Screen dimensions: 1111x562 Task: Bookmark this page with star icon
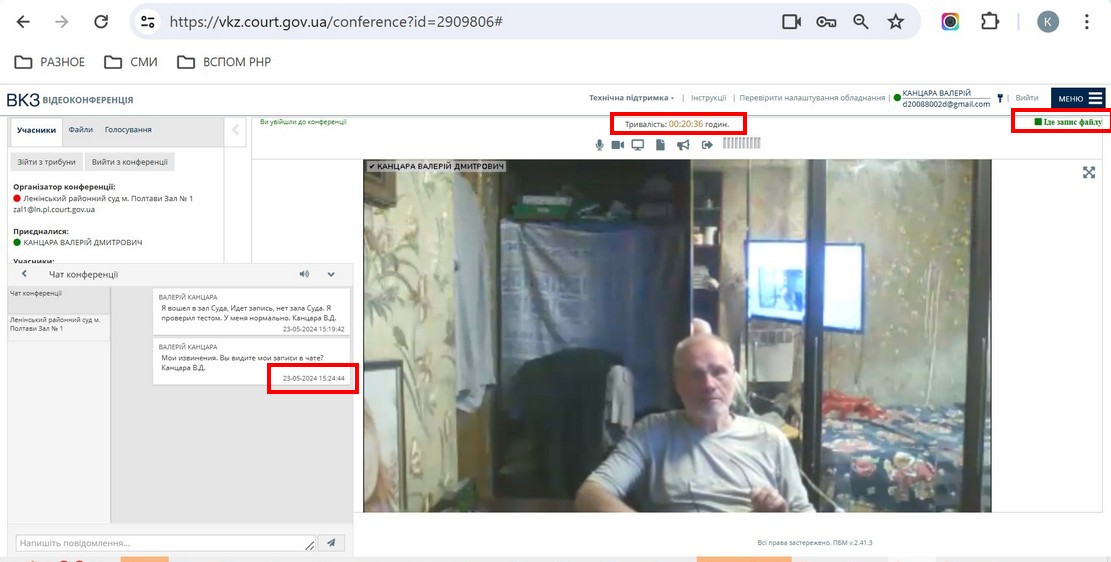[896, 21]
